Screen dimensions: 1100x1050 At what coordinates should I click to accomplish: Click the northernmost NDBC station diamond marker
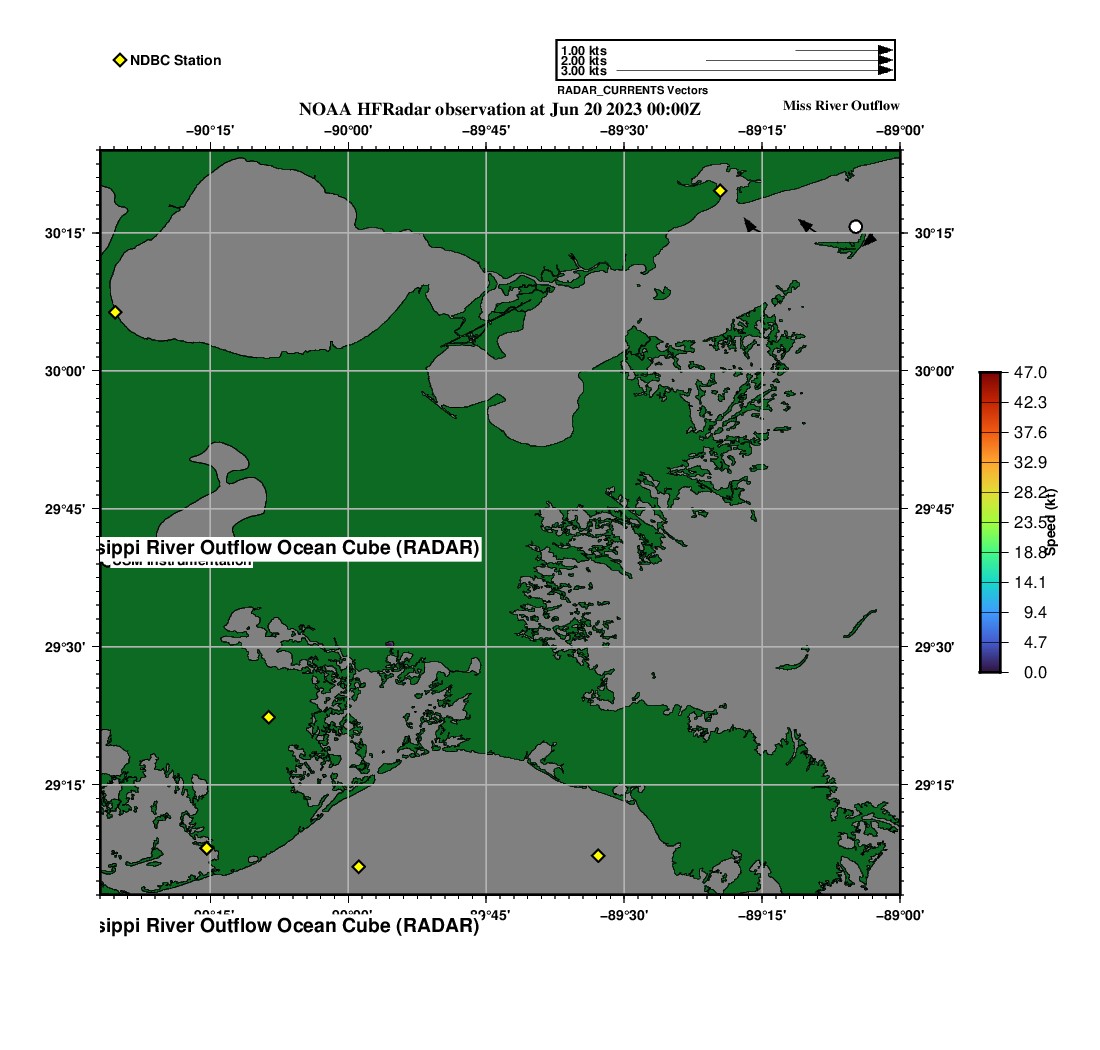point(719,190)
